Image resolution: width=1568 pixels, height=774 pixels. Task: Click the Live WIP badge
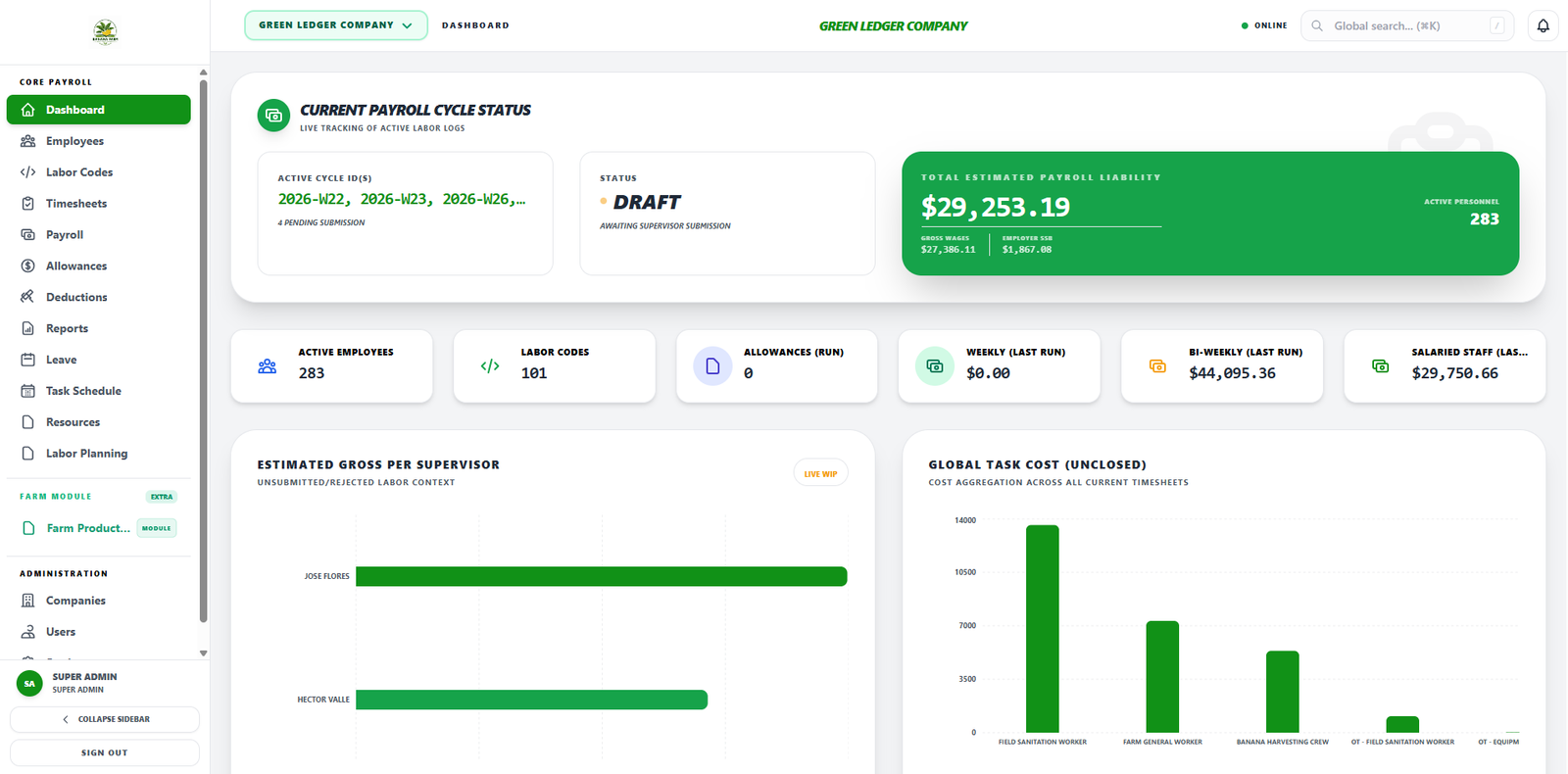pos(820,473)
